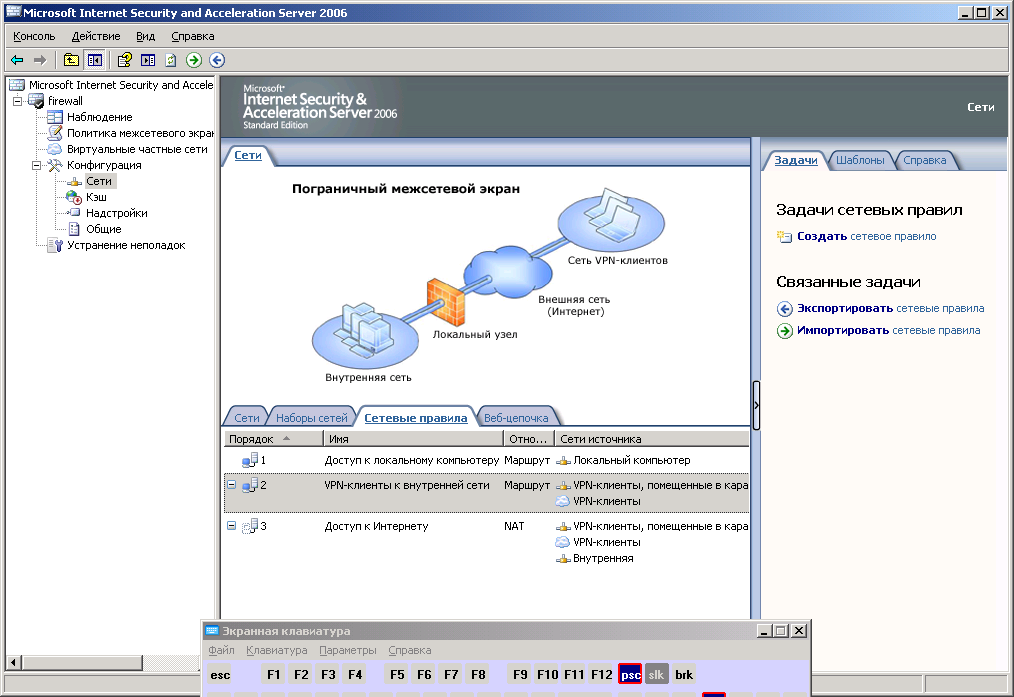Toggle the action pane toolbar button

click(148, 60)
